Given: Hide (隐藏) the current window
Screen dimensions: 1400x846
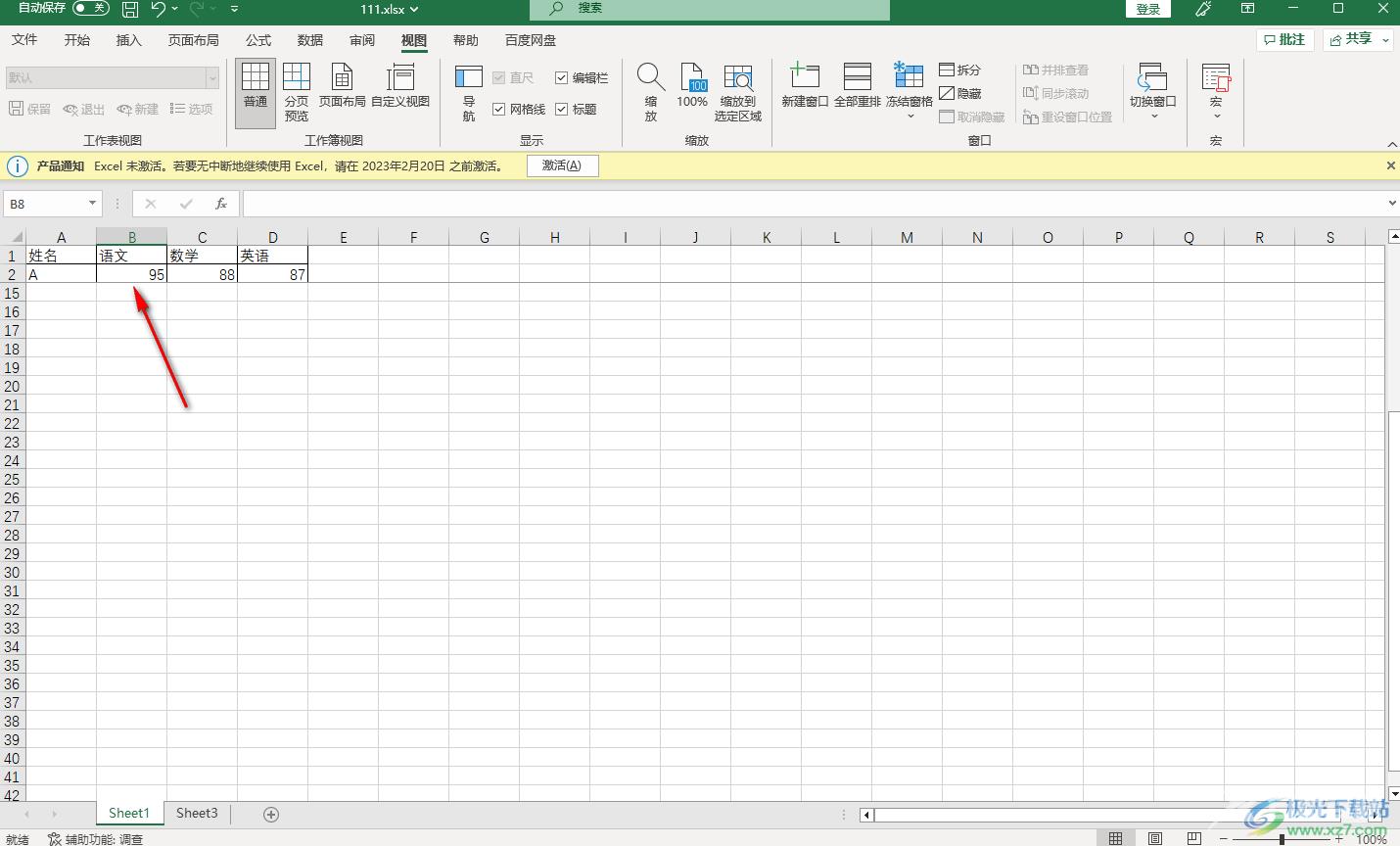Looking at the screenshot, I should tap(959, 93).
